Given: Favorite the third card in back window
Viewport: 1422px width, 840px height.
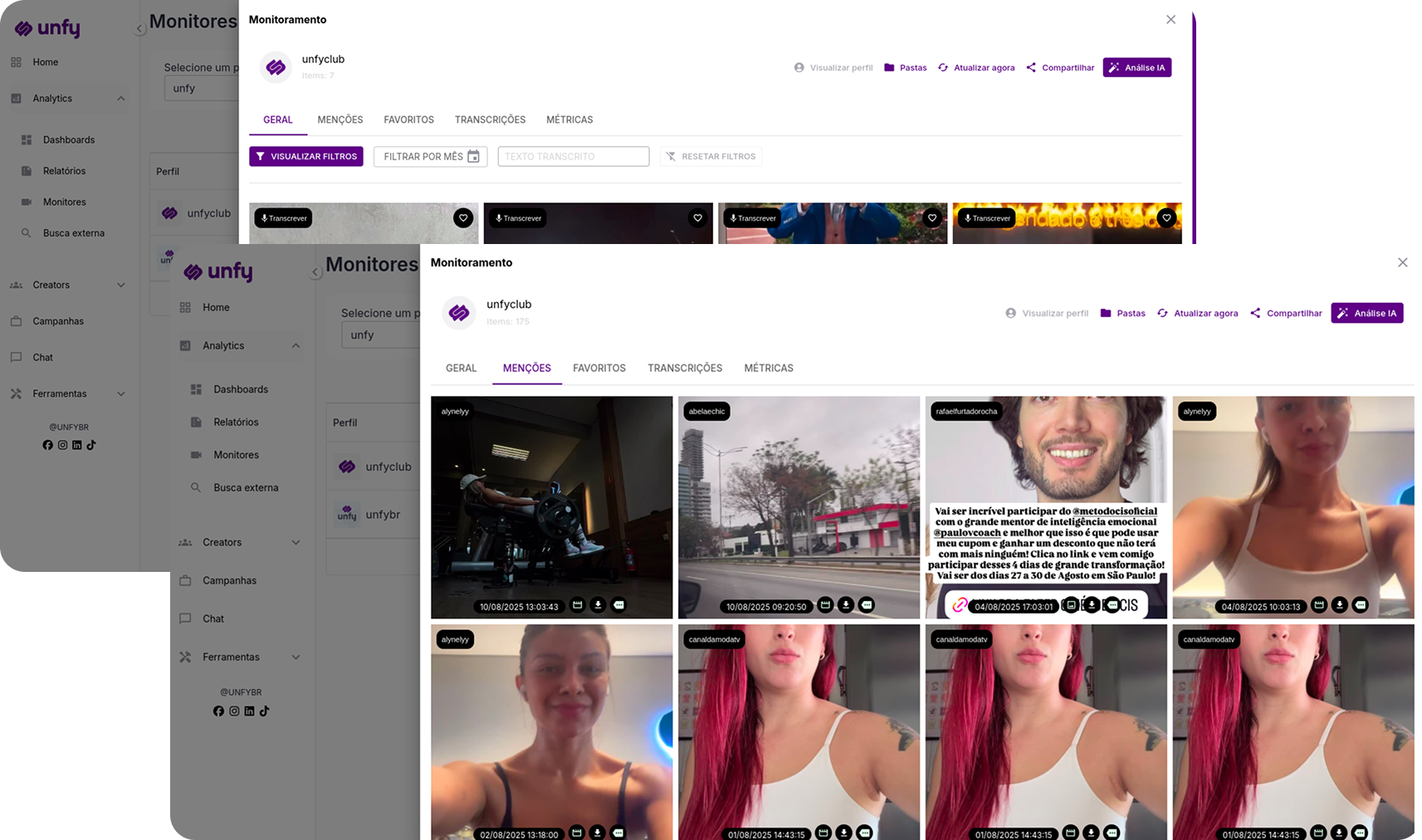Looking at the screenshot, I should pos(932,218).
